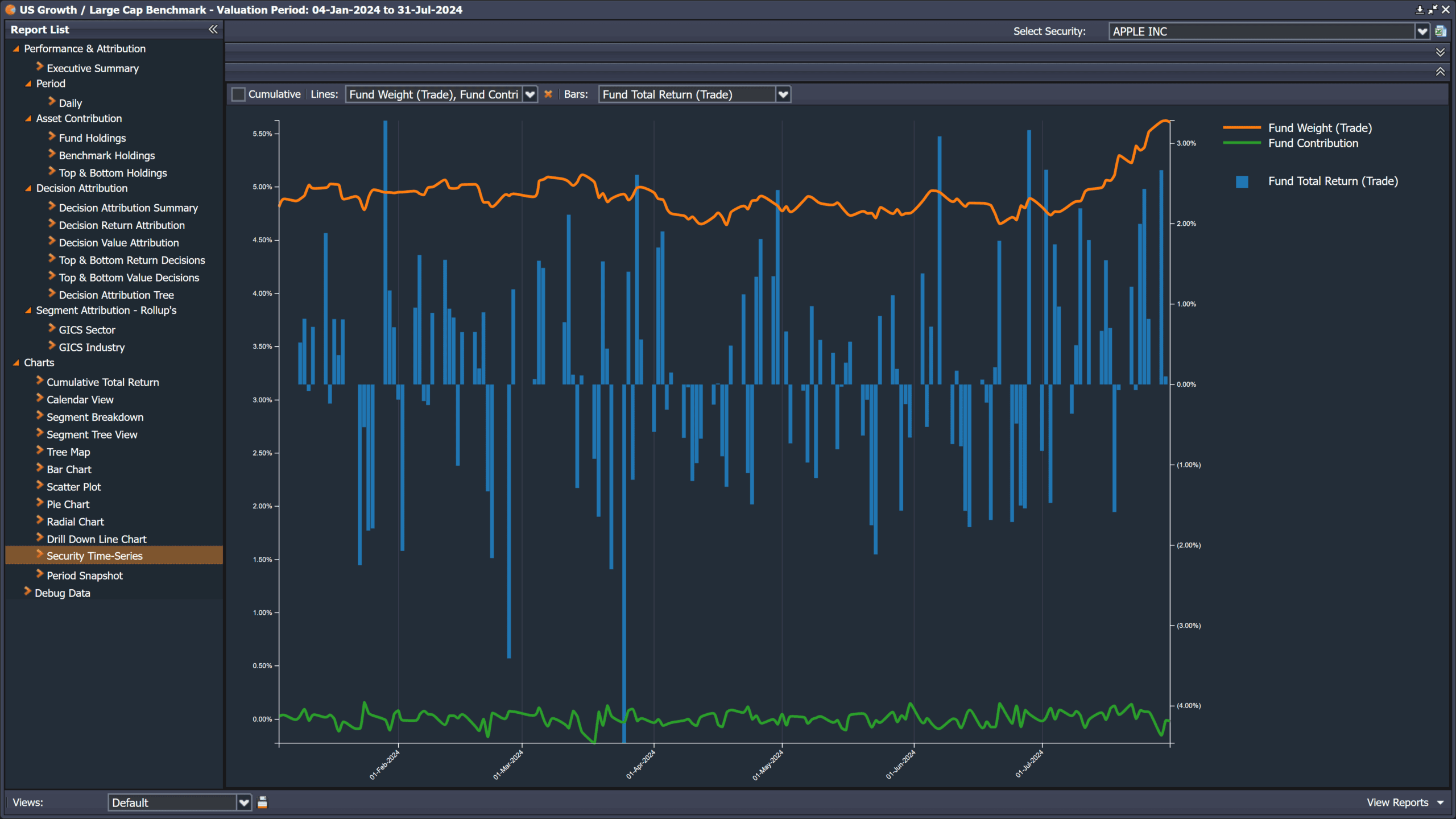
Task: Collapse the Performance & Attribution node
Action: (16, 49)
